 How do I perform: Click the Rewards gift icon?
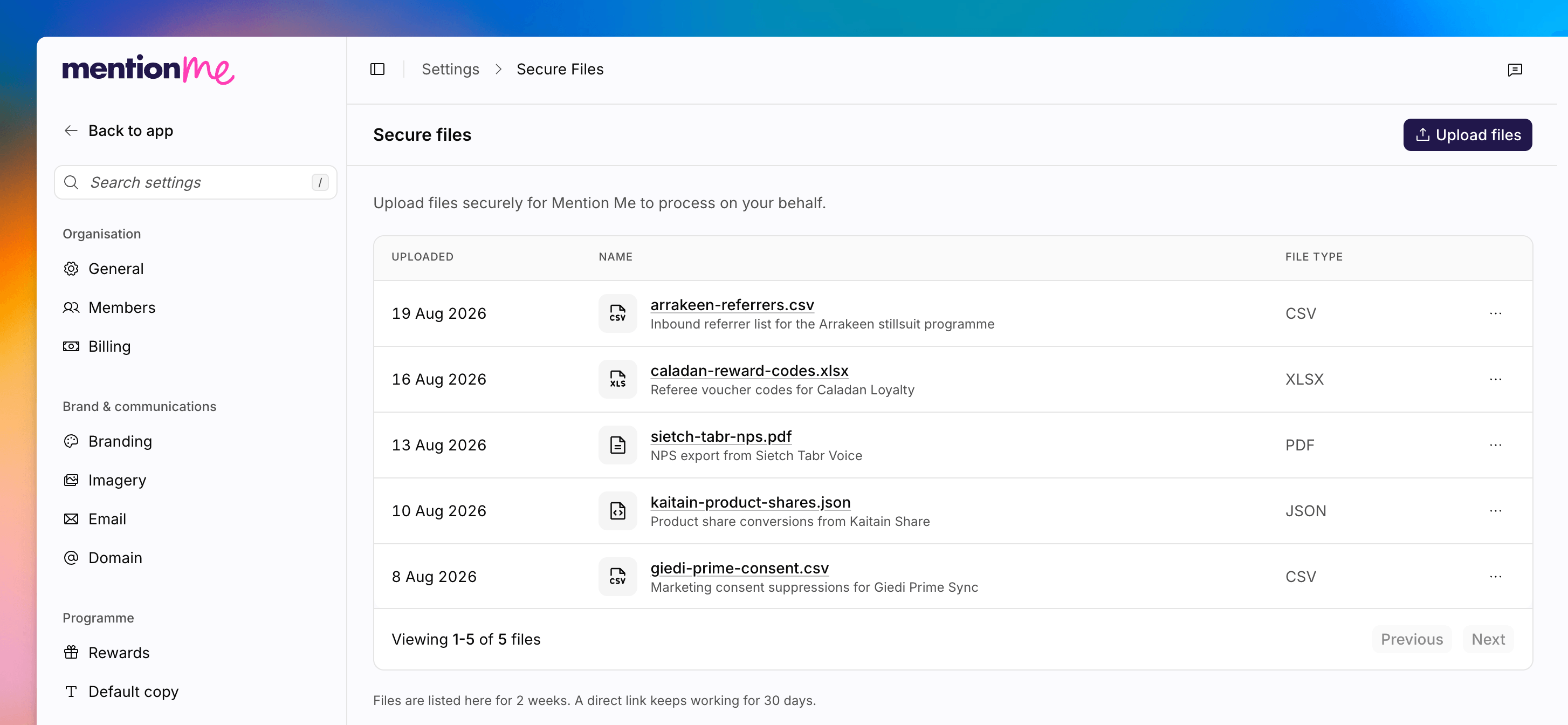click(x=71, y=653)
